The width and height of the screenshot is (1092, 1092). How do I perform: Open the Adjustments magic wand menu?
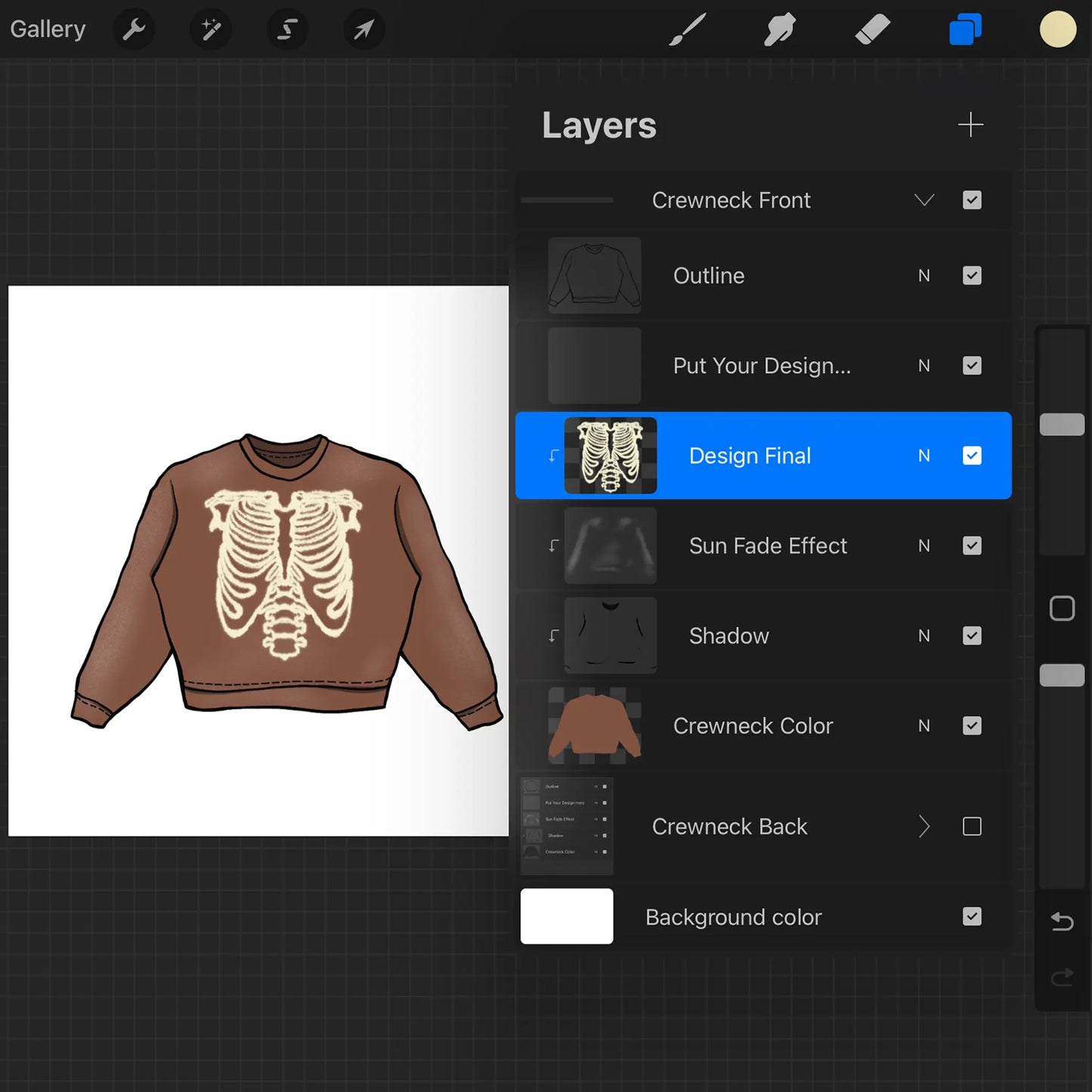pyautogui.click(x=211, y=30)
